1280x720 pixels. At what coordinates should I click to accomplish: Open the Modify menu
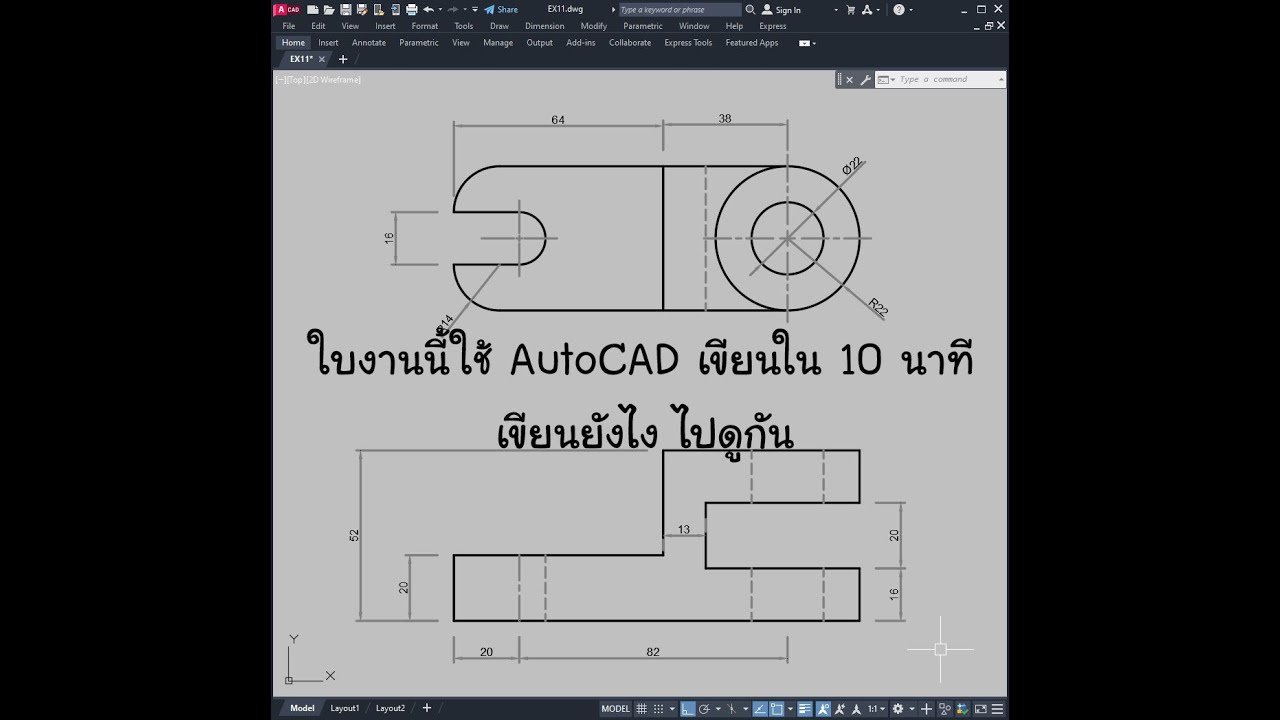pyautogui.click(x=594, y=26)
